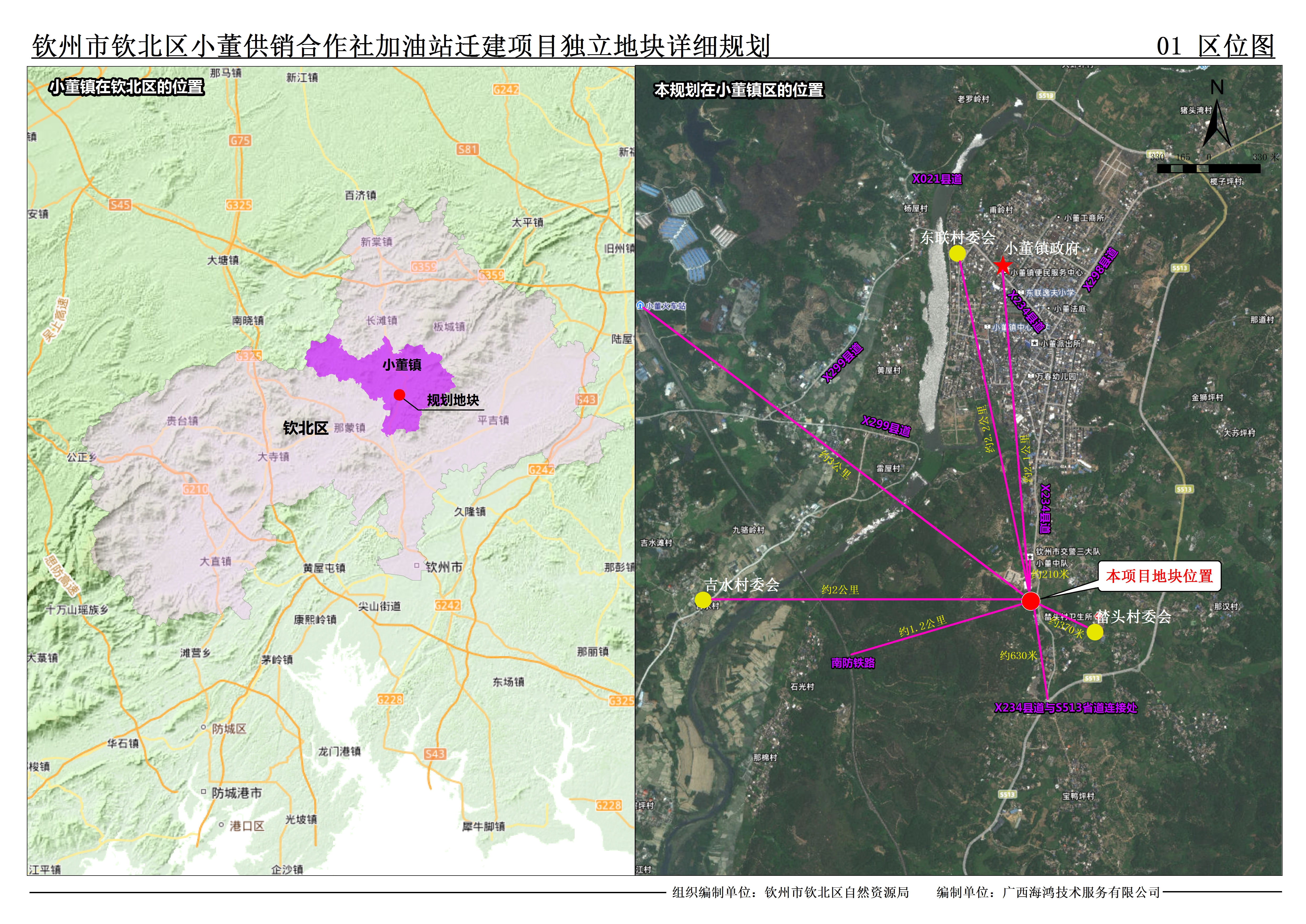
Task: Click the yellow dot for 吉水村委会
Action: click(x=703, y=600)
